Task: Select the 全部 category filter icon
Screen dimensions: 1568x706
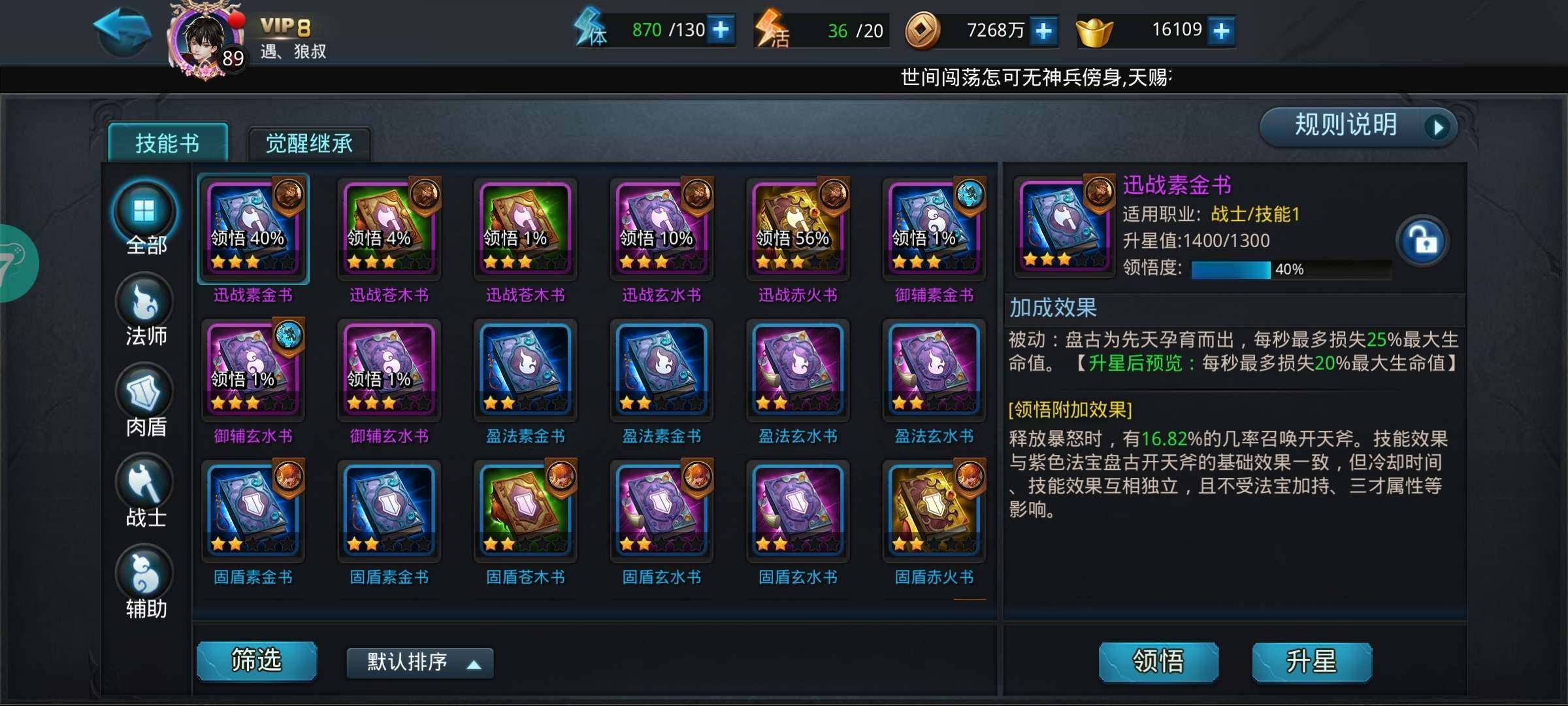Action: 145,211
